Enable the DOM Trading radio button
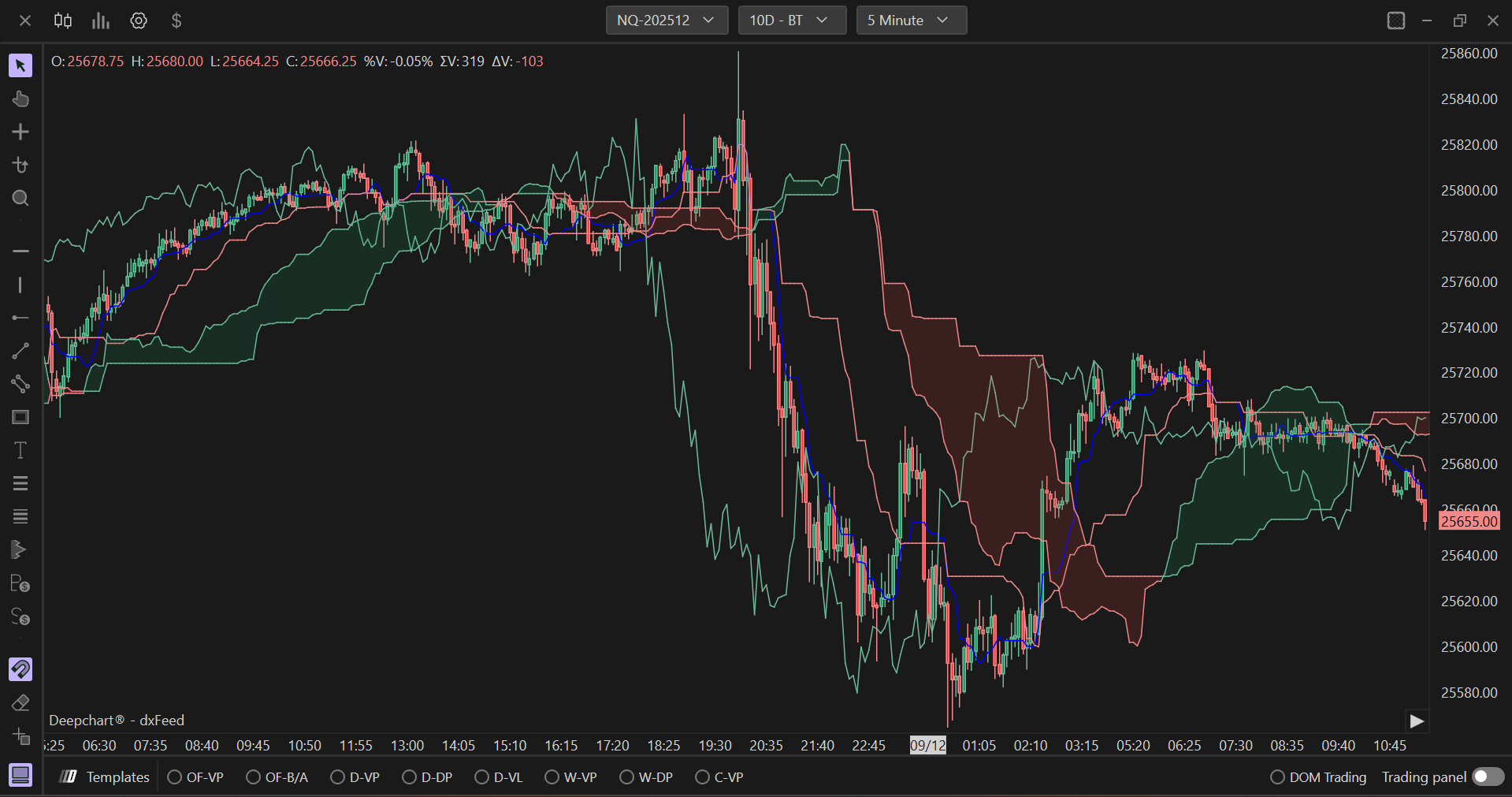 1277,777
